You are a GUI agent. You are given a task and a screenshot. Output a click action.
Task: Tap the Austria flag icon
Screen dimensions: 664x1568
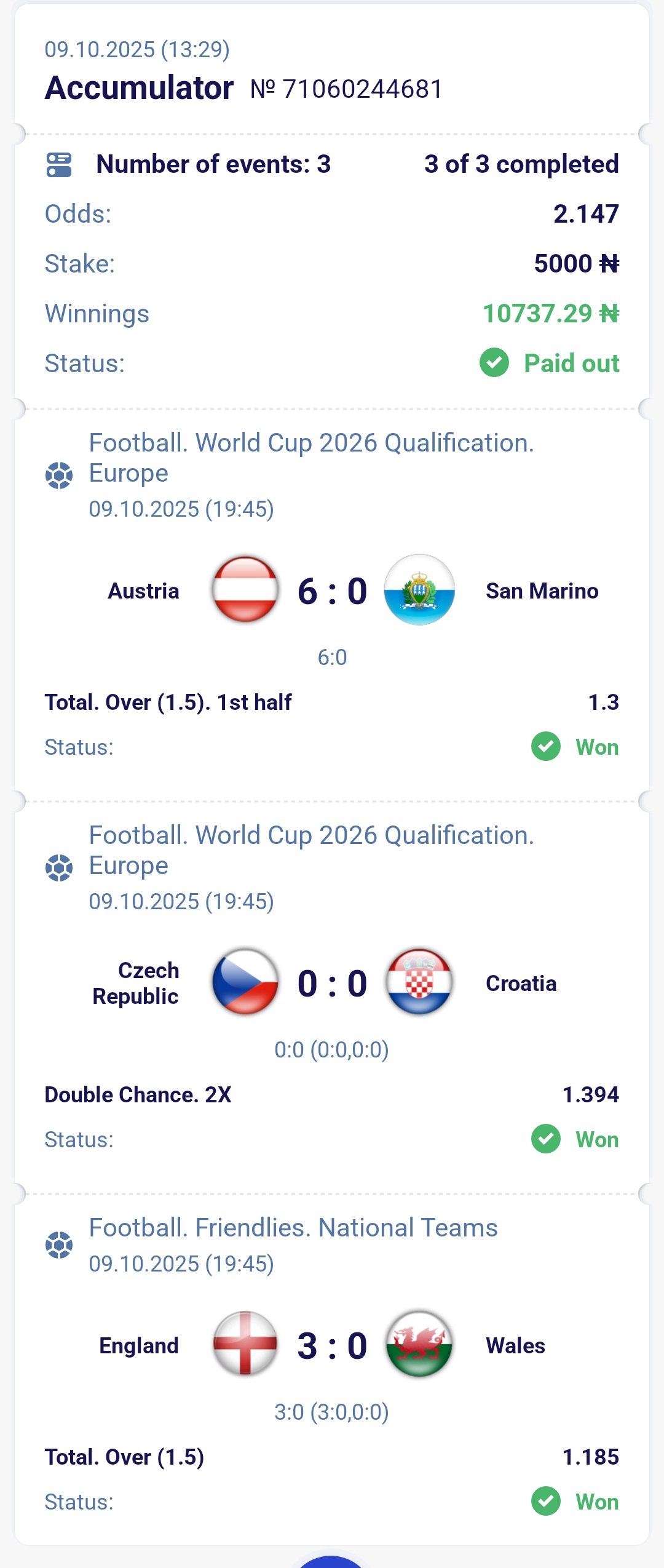point(245,590)
